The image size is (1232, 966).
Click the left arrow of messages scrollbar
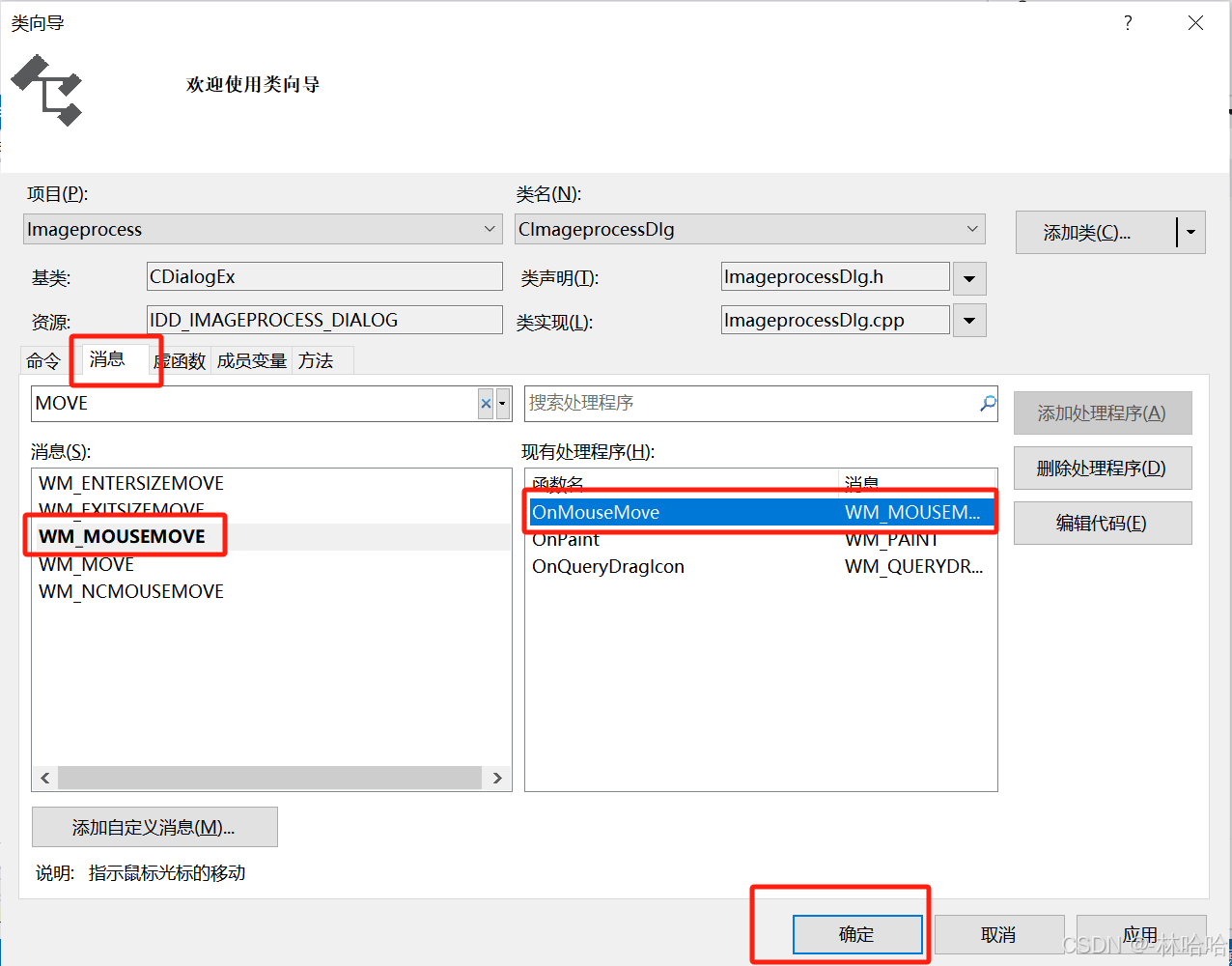[44, 778]
